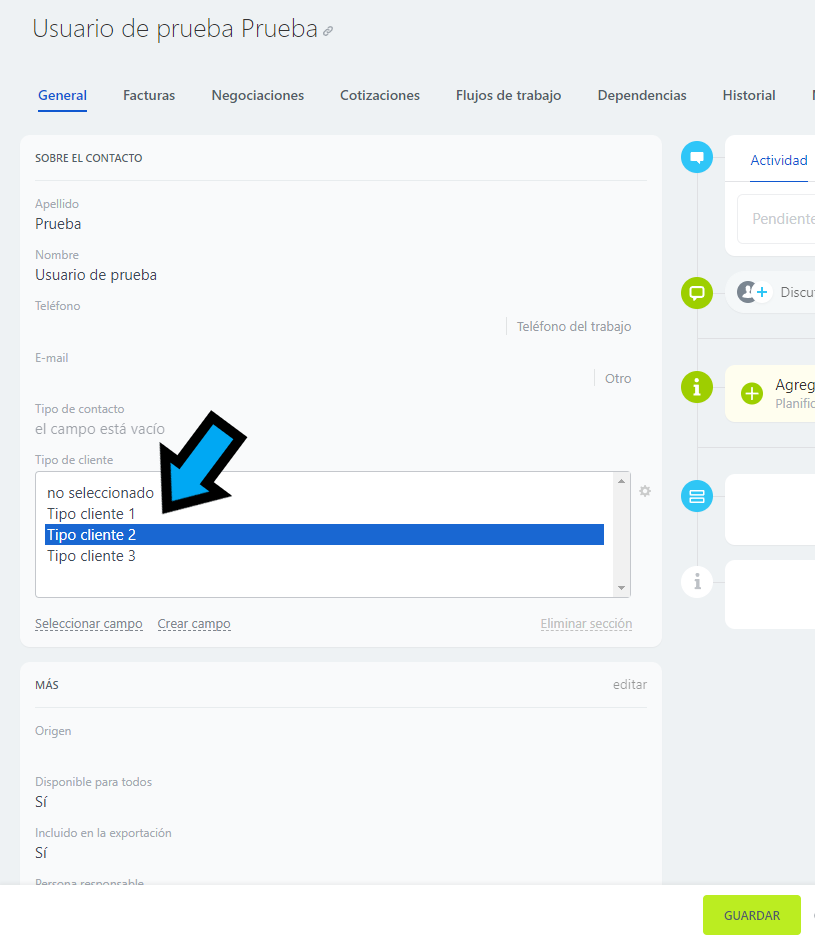This screenshot has height=943, width=815.
Task: Click the green plus icon in yellow card
Action: [752, 393]
